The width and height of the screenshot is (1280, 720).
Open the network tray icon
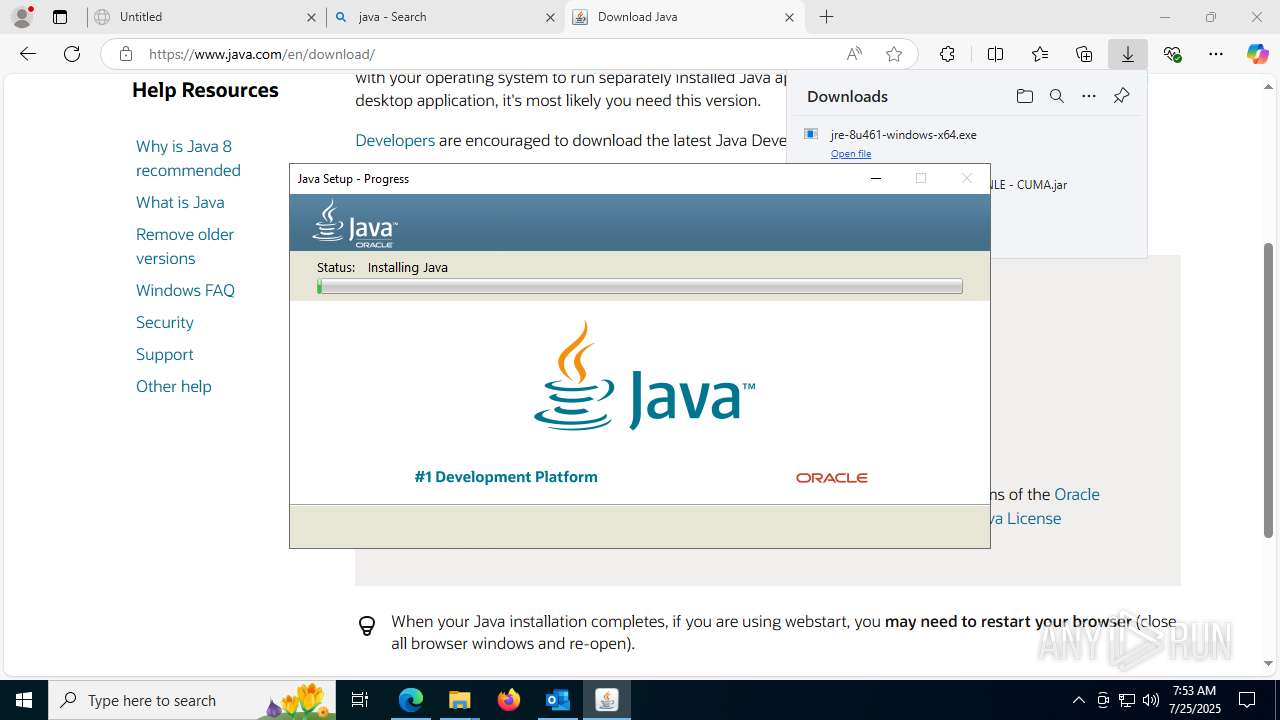[1127, 700]
